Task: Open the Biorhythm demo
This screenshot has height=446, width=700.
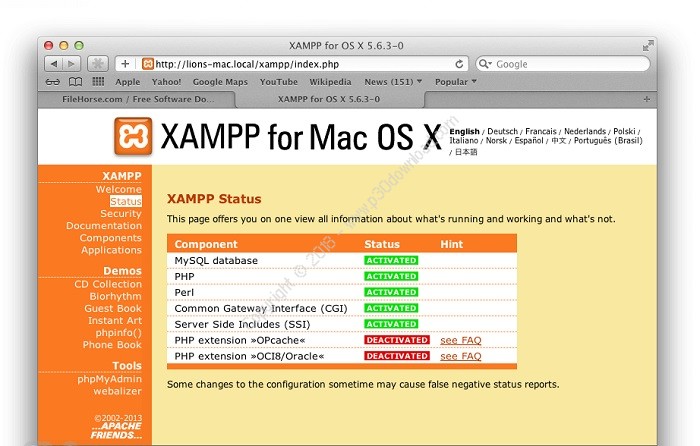Action: (116, 296)
